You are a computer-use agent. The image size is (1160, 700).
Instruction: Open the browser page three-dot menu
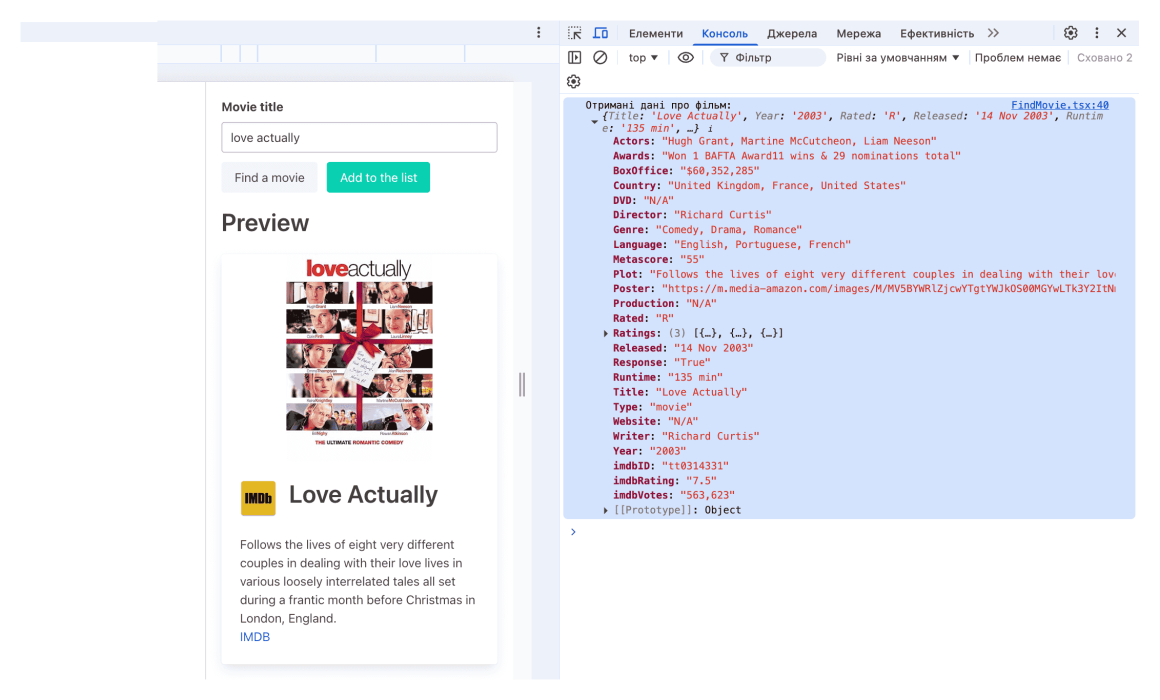pos(539,33)
